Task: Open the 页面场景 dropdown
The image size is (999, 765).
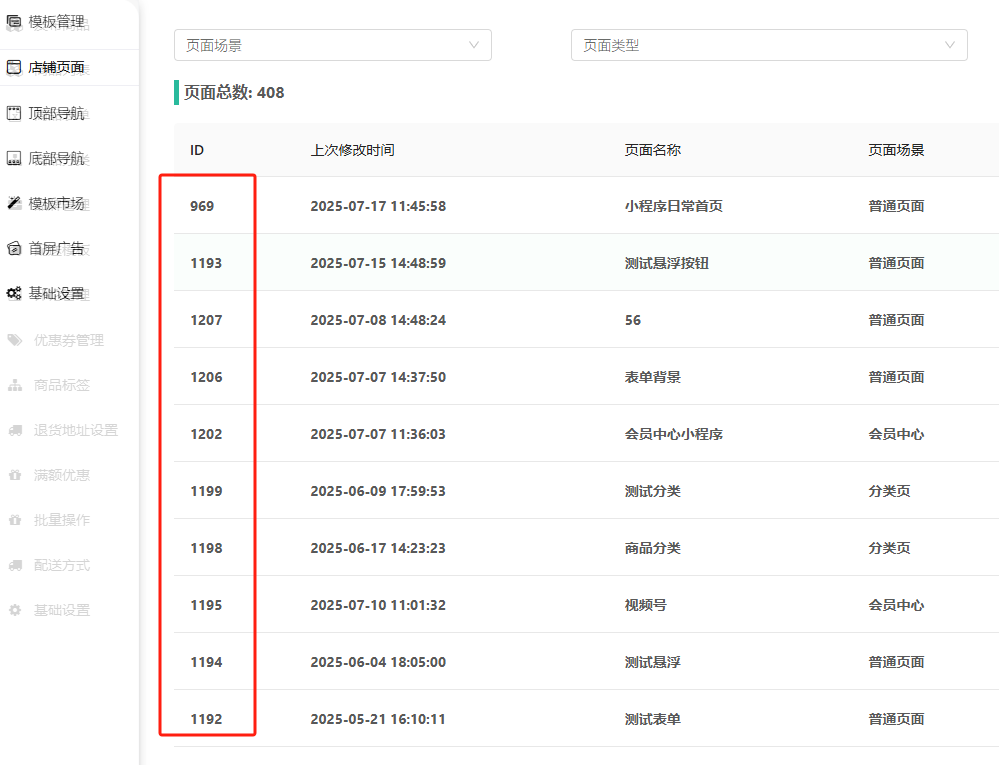Action: coord(332,45)
